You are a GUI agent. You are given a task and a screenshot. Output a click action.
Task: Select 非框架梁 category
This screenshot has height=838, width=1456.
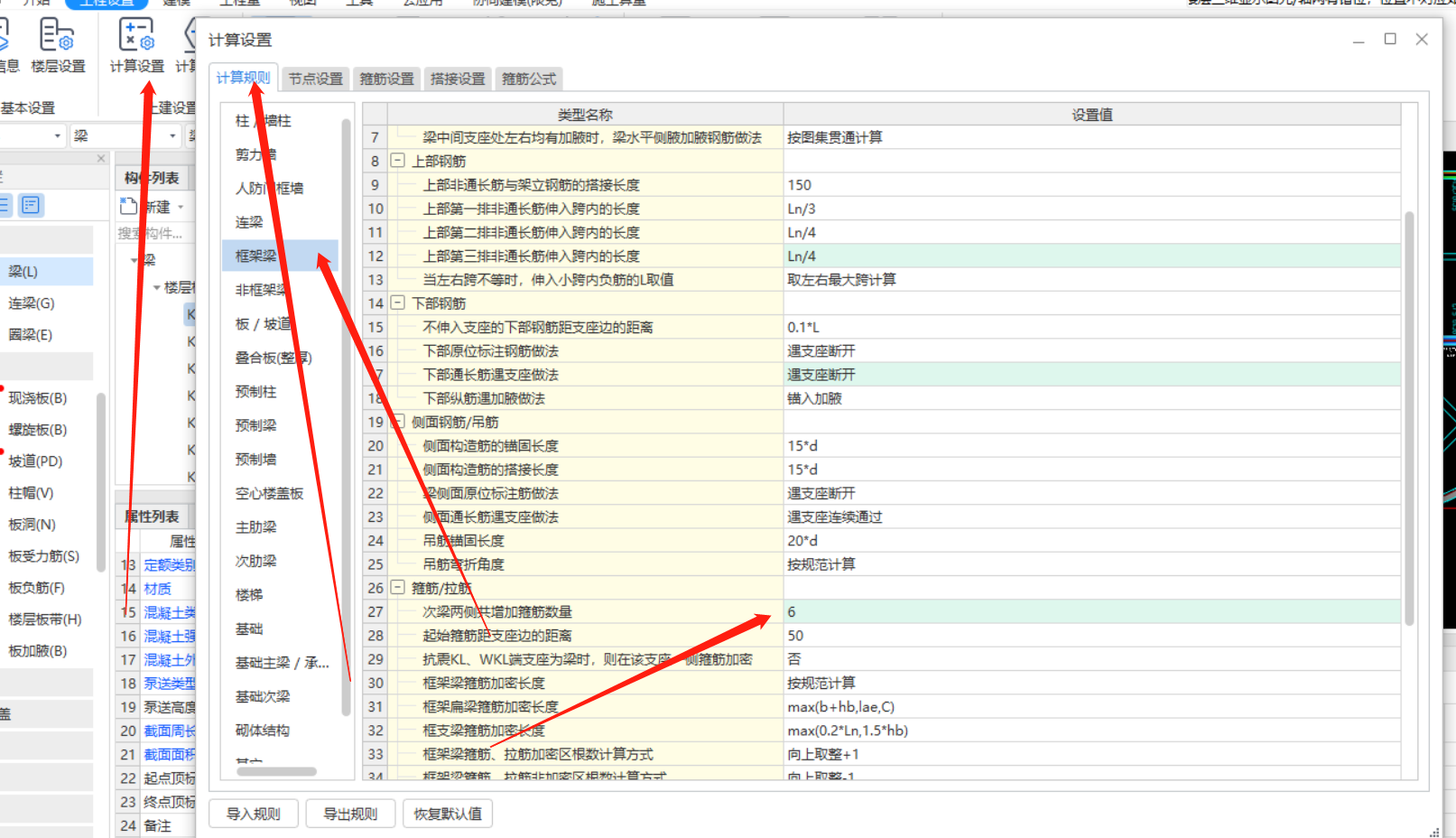261,290
